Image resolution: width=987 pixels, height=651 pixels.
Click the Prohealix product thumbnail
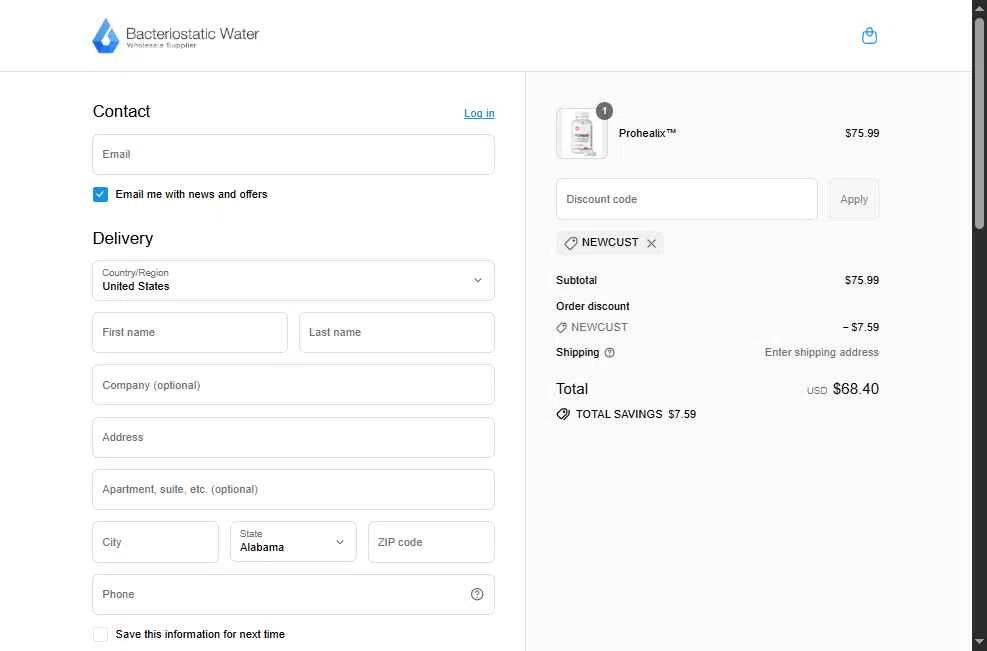coord(582,133)
